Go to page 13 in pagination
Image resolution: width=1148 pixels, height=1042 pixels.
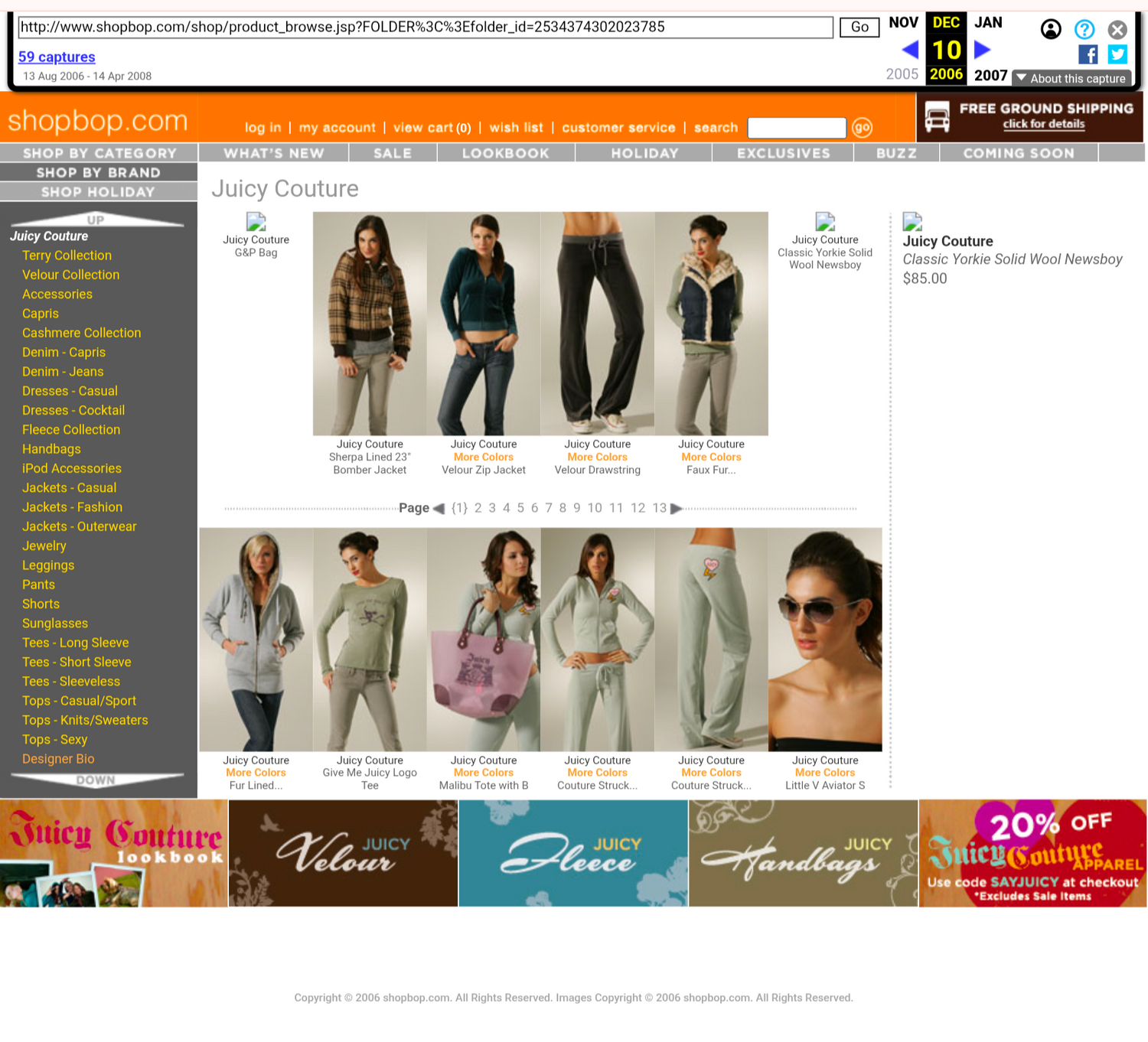[660, 508]
